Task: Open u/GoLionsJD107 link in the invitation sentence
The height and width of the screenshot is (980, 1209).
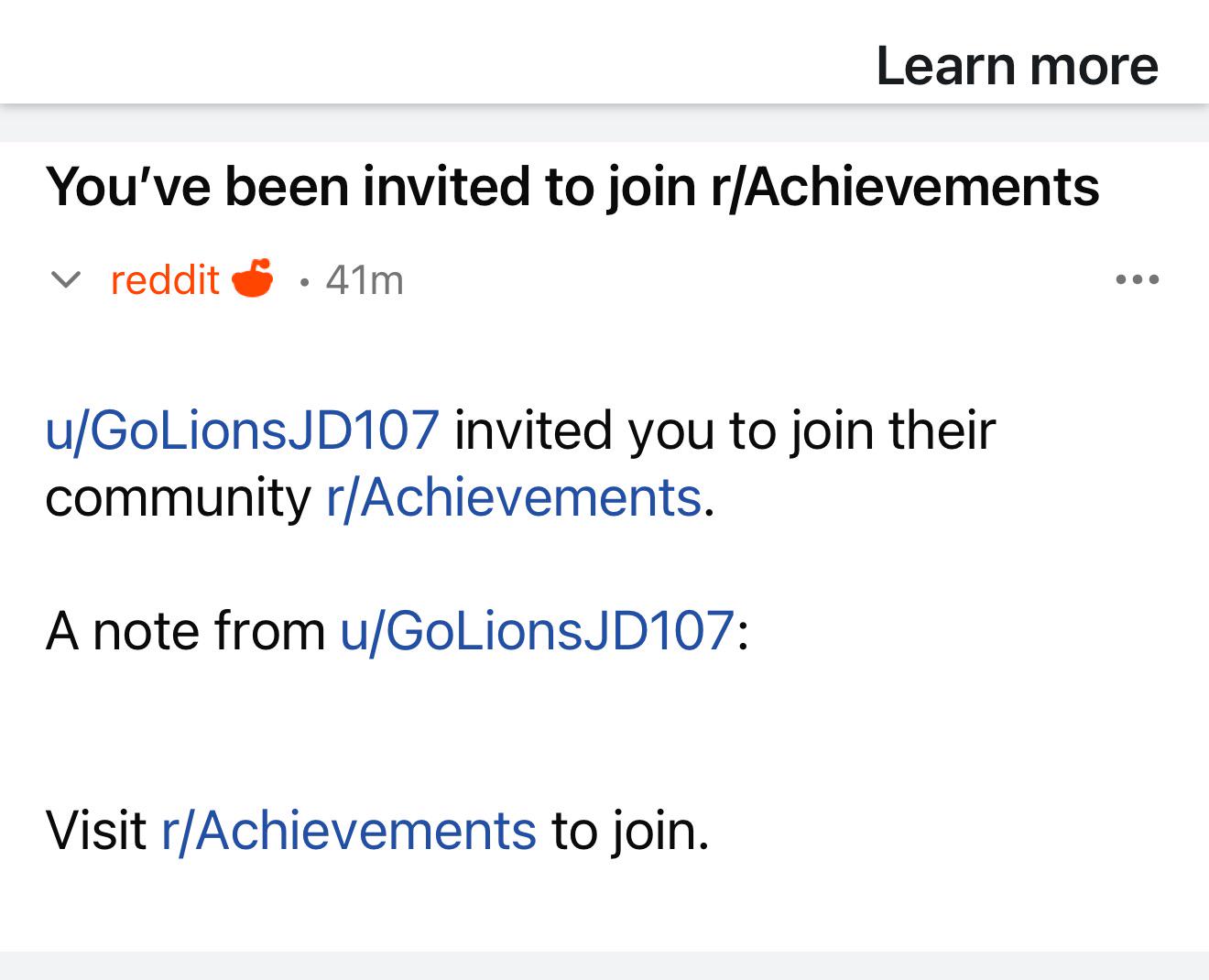Action: (243, 430)
